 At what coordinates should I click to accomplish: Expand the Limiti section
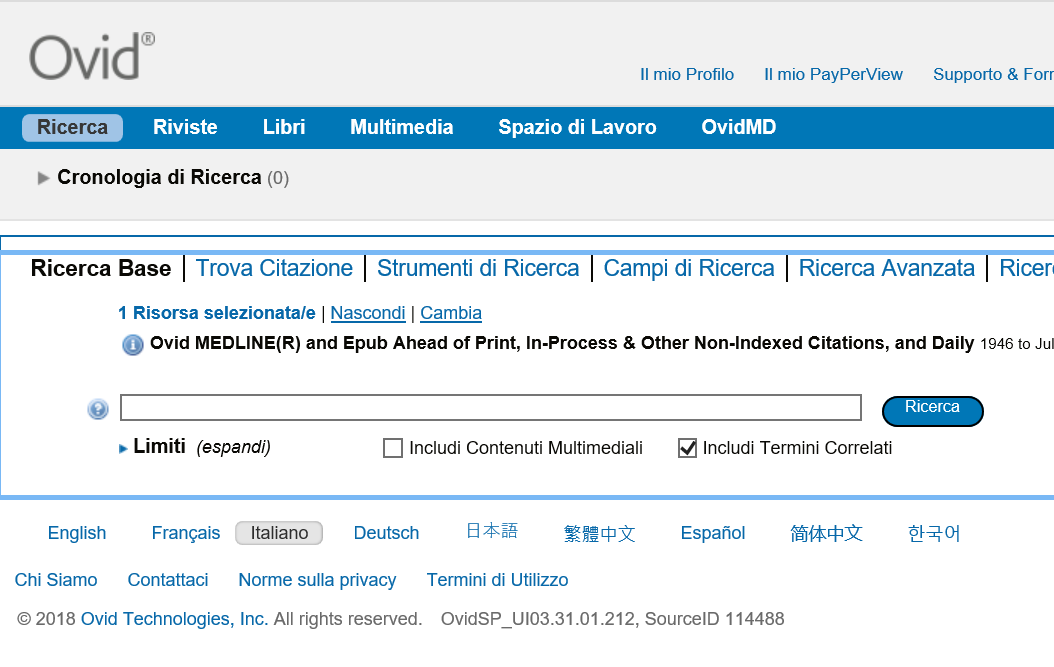(x=159, y=447)
